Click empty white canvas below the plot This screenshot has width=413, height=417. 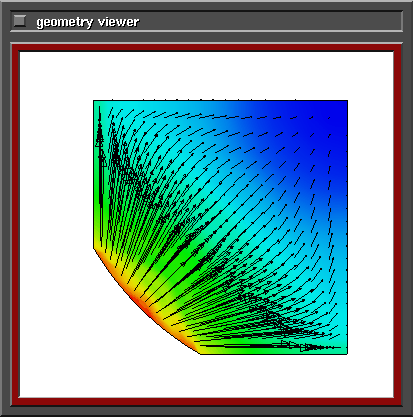click(x=207, y=377)
